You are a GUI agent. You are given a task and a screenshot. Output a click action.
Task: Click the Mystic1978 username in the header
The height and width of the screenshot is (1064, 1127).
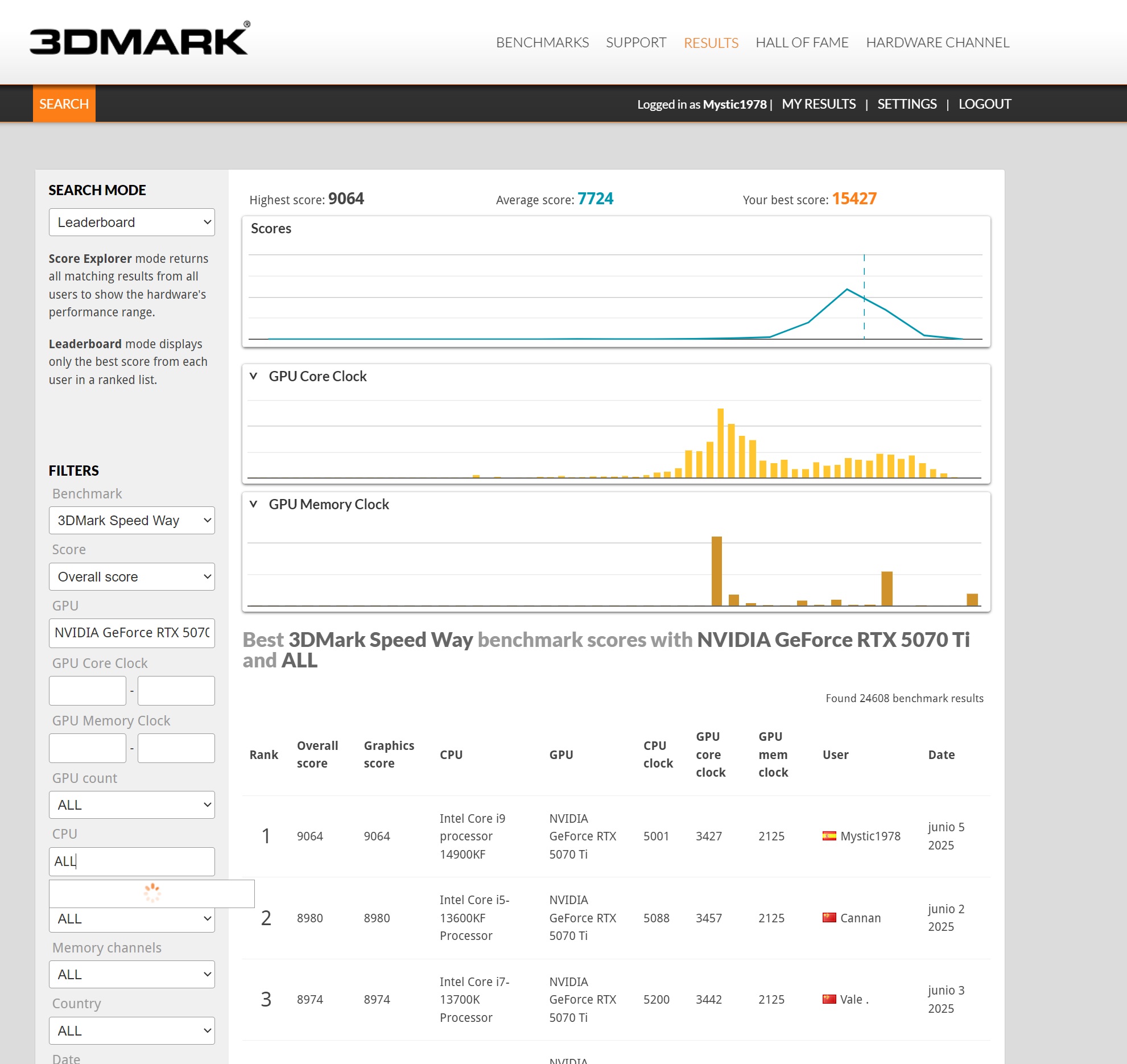pyautogui.click(x=734, y=104)
